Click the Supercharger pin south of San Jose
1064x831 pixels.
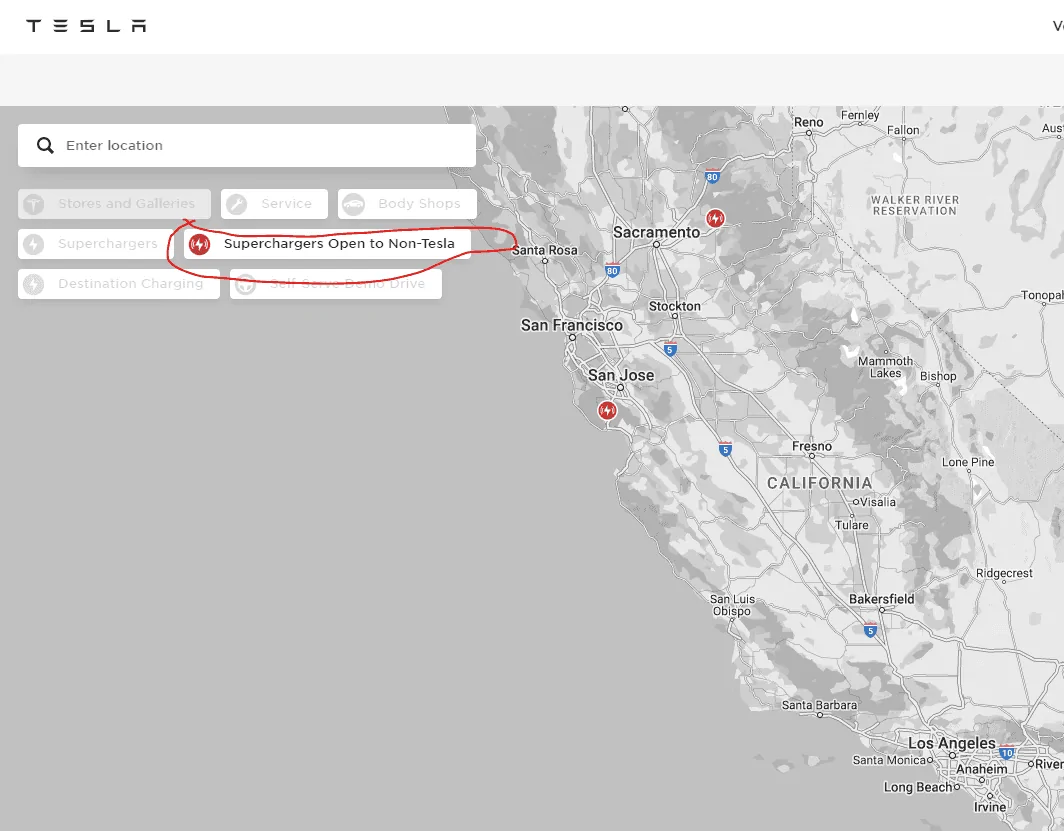pyautogui.click(x=607, y=411)
